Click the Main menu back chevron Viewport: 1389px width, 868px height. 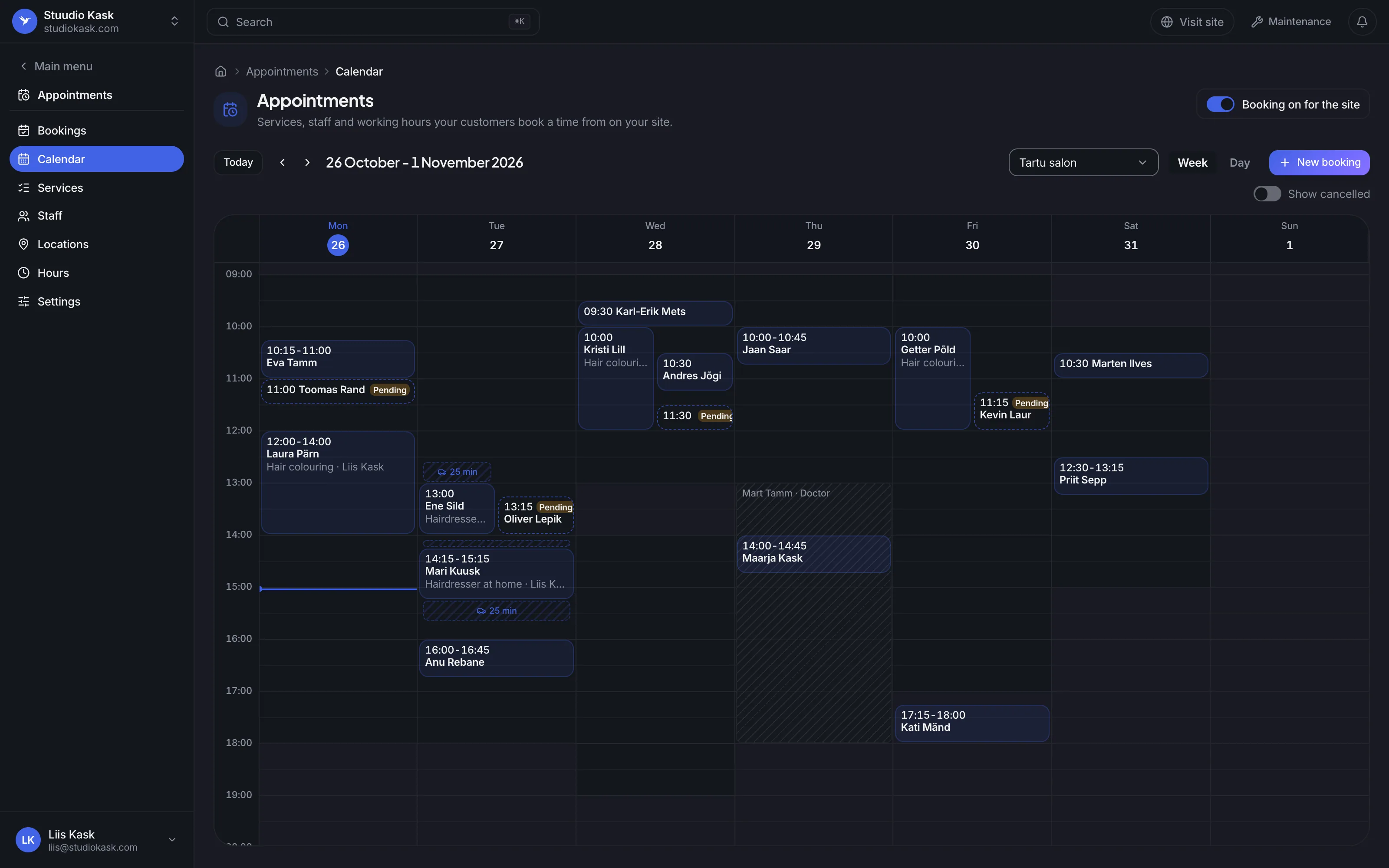click(x=23, y=66)
